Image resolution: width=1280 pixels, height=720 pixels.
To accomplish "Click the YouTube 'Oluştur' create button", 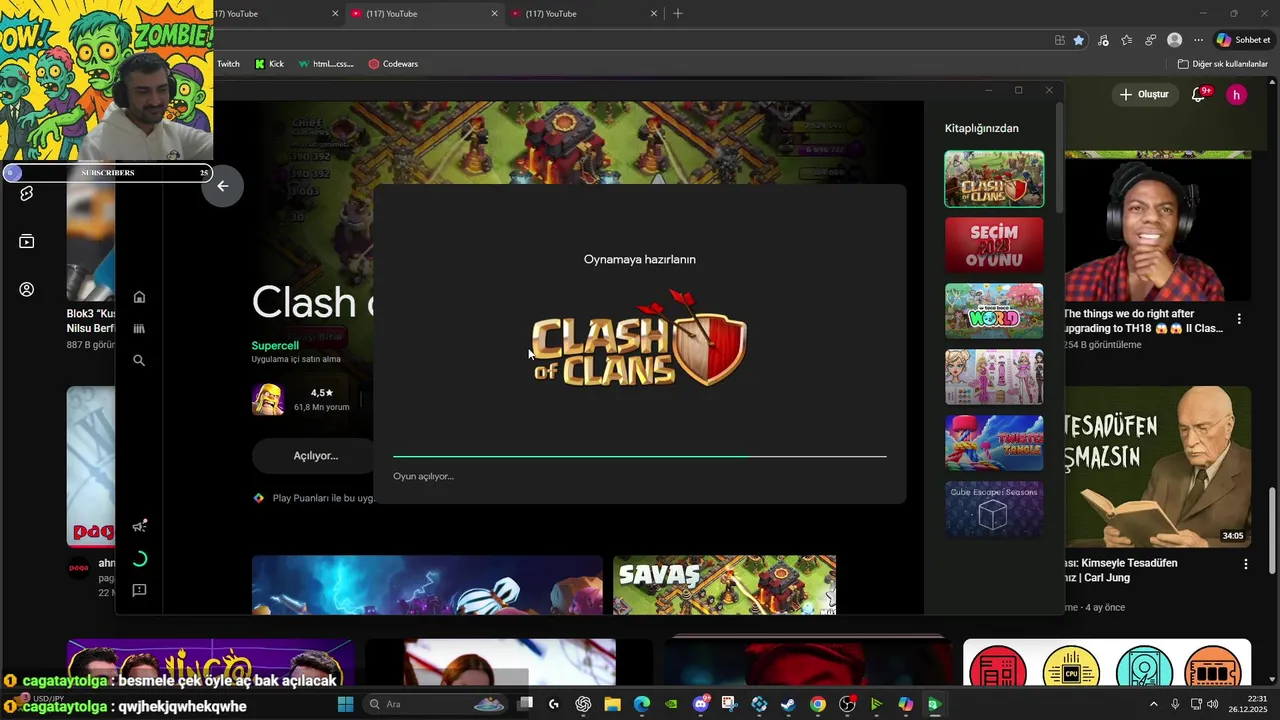I will coord(1144,94).
